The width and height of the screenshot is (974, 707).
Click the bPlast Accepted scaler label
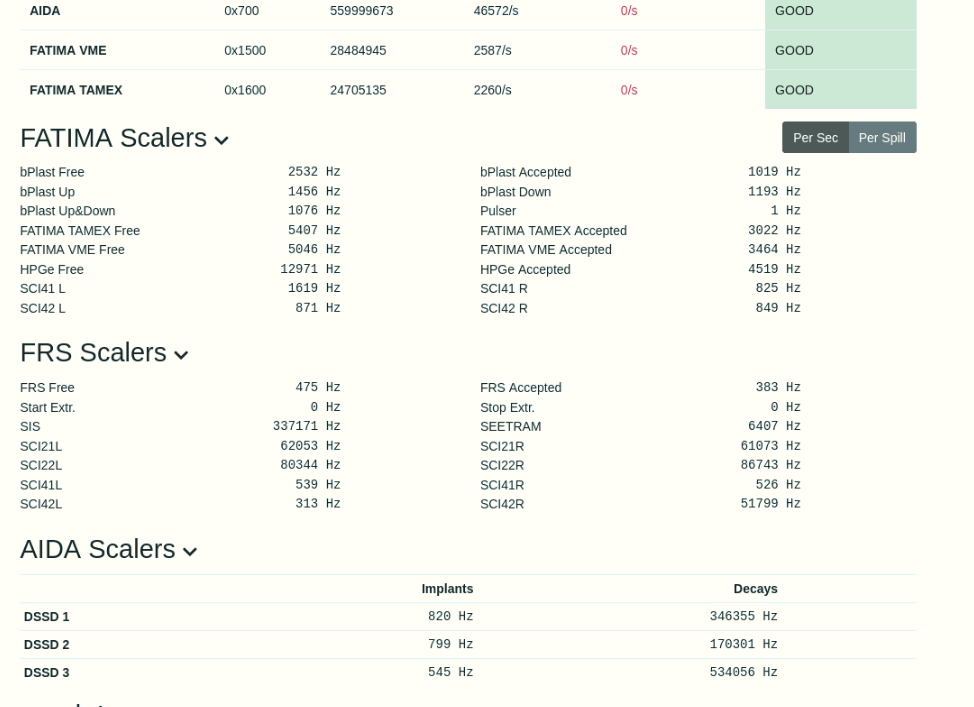525,172
